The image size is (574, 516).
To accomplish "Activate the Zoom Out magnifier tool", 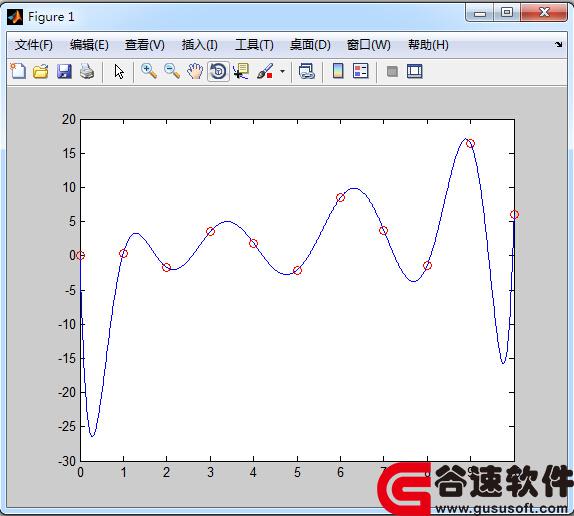I will (171, 71).
